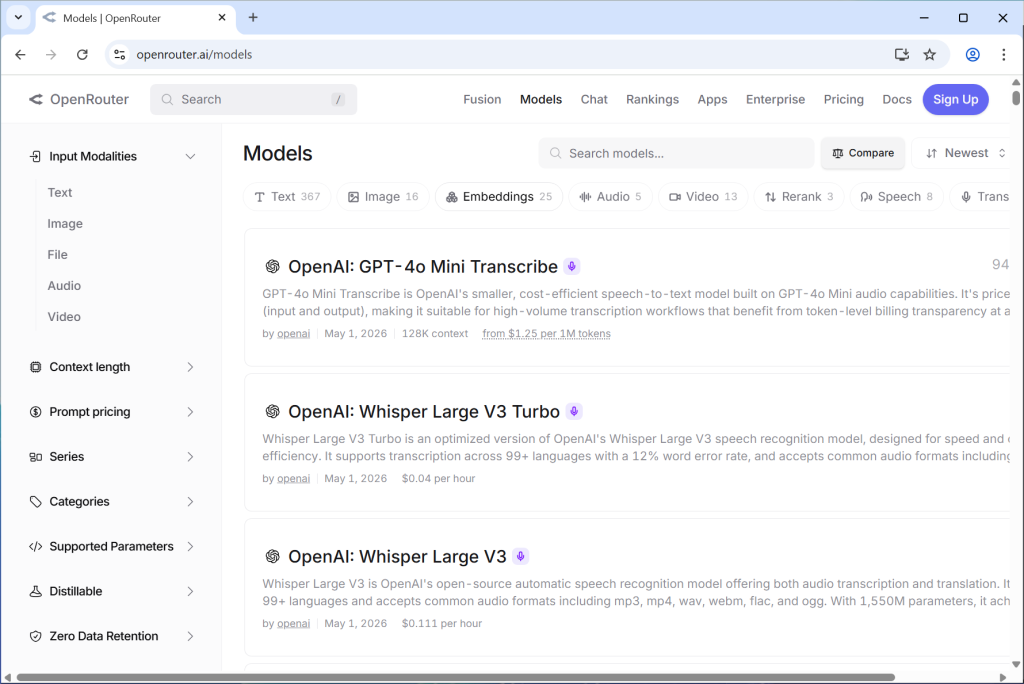Image resolution: width=1024 pixels, height=684 pixels.
Task: Expand the Supported Parameters filter
Action: 190,546
